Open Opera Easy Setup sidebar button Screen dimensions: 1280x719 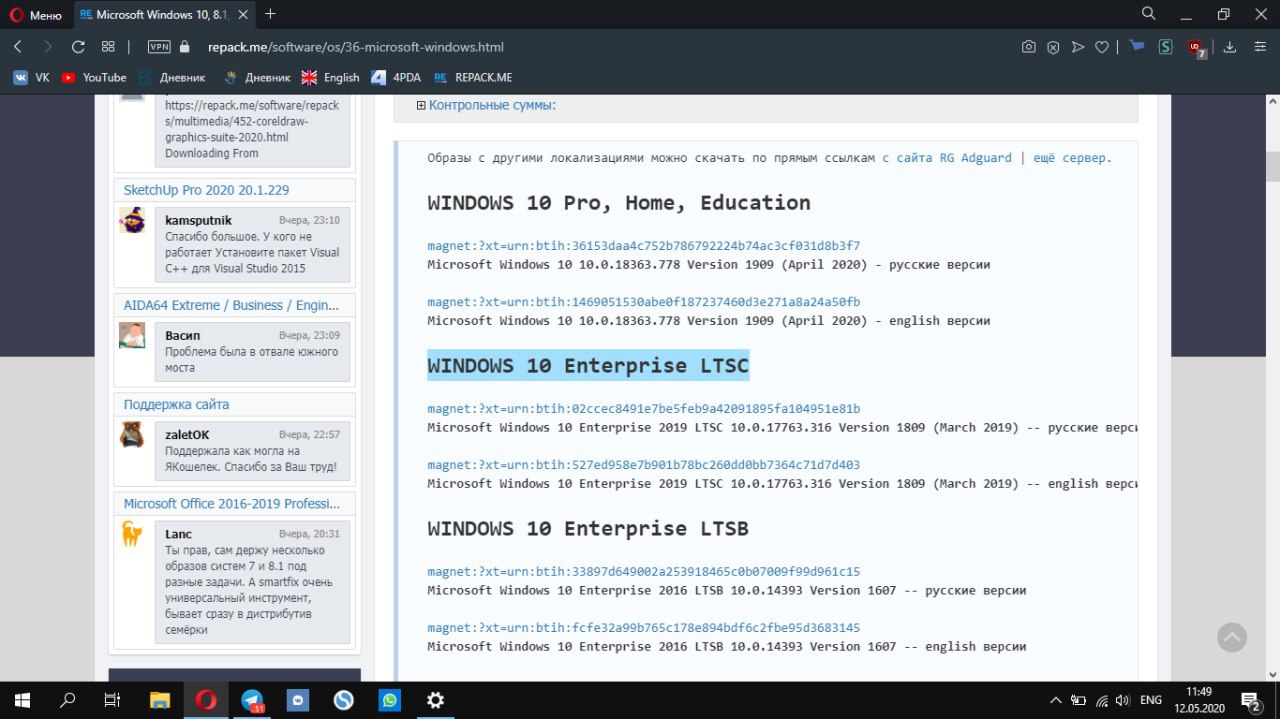coord(1260,47)
